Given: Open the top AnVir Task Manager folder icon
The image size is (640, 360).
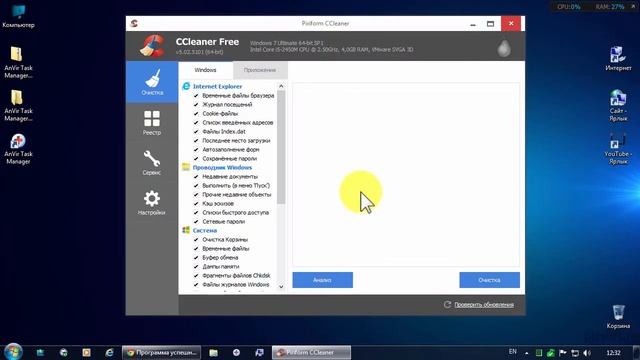Looking at the screenshot, I should click(x=18, y=62).
